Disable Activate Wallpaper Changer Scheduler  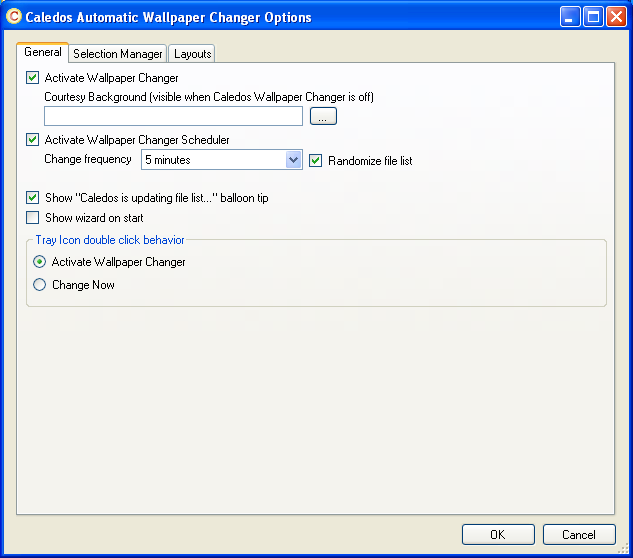point(33,140)
